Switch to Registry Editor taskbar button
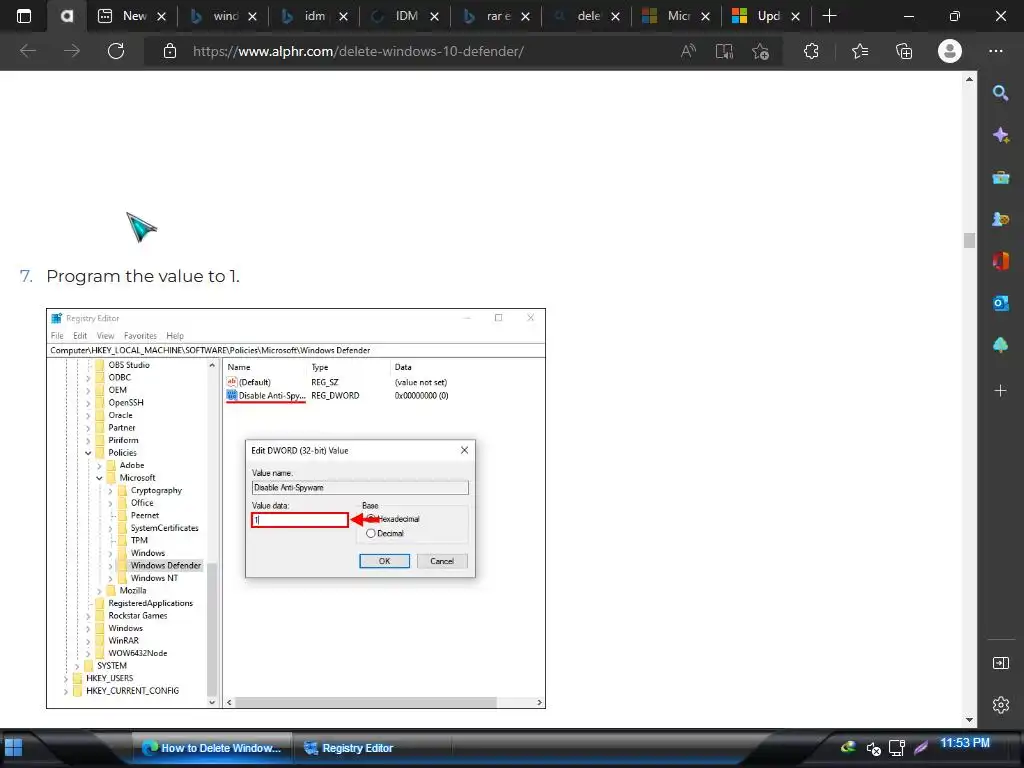The image size is (1024, 768). (x=349, y=748)
